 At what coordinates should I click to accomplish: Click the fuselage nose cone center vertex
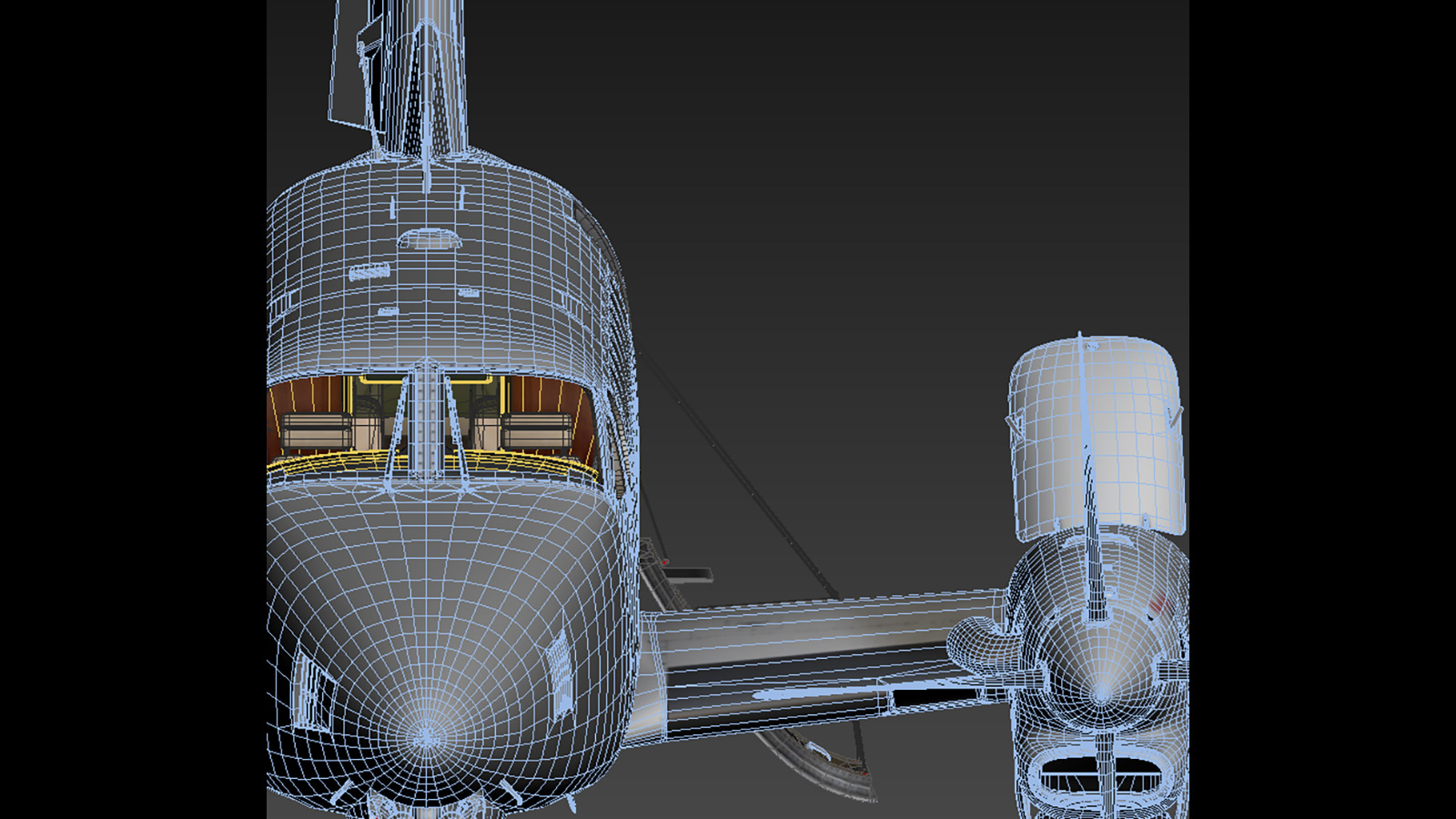(x=426, y=735)
